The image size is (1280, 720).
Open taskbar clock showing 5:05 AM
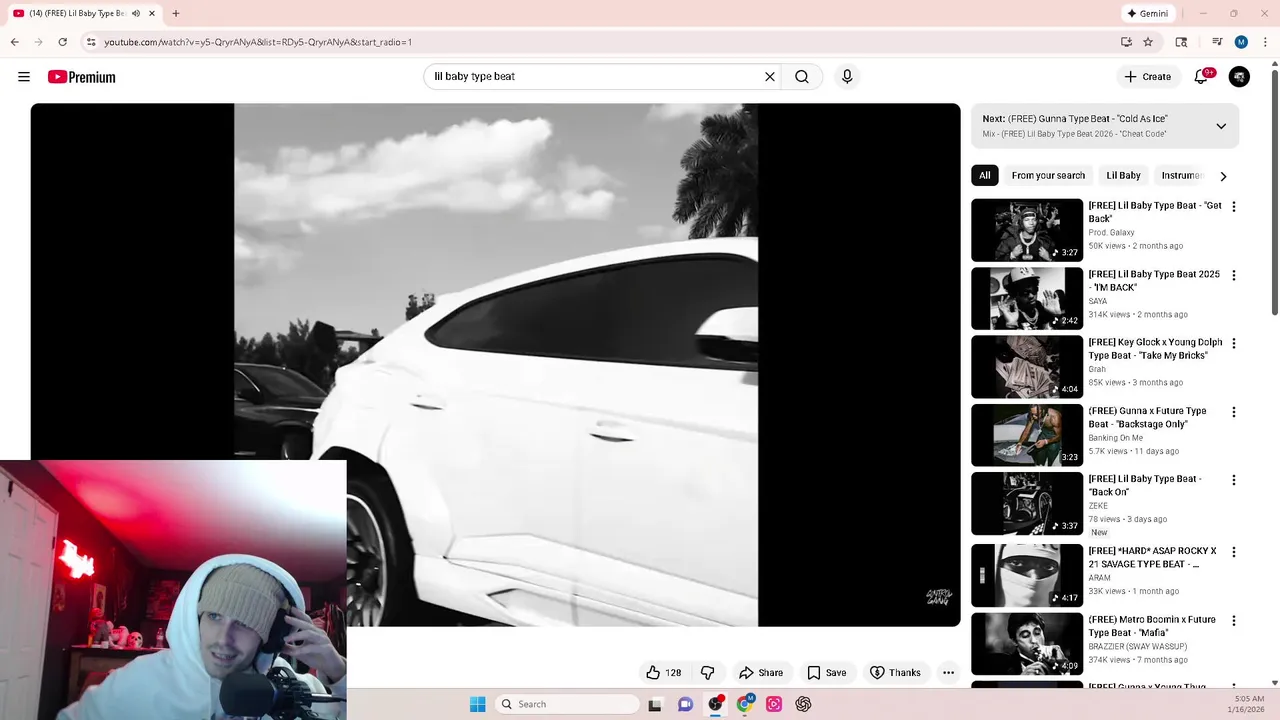pos(1248,704)
